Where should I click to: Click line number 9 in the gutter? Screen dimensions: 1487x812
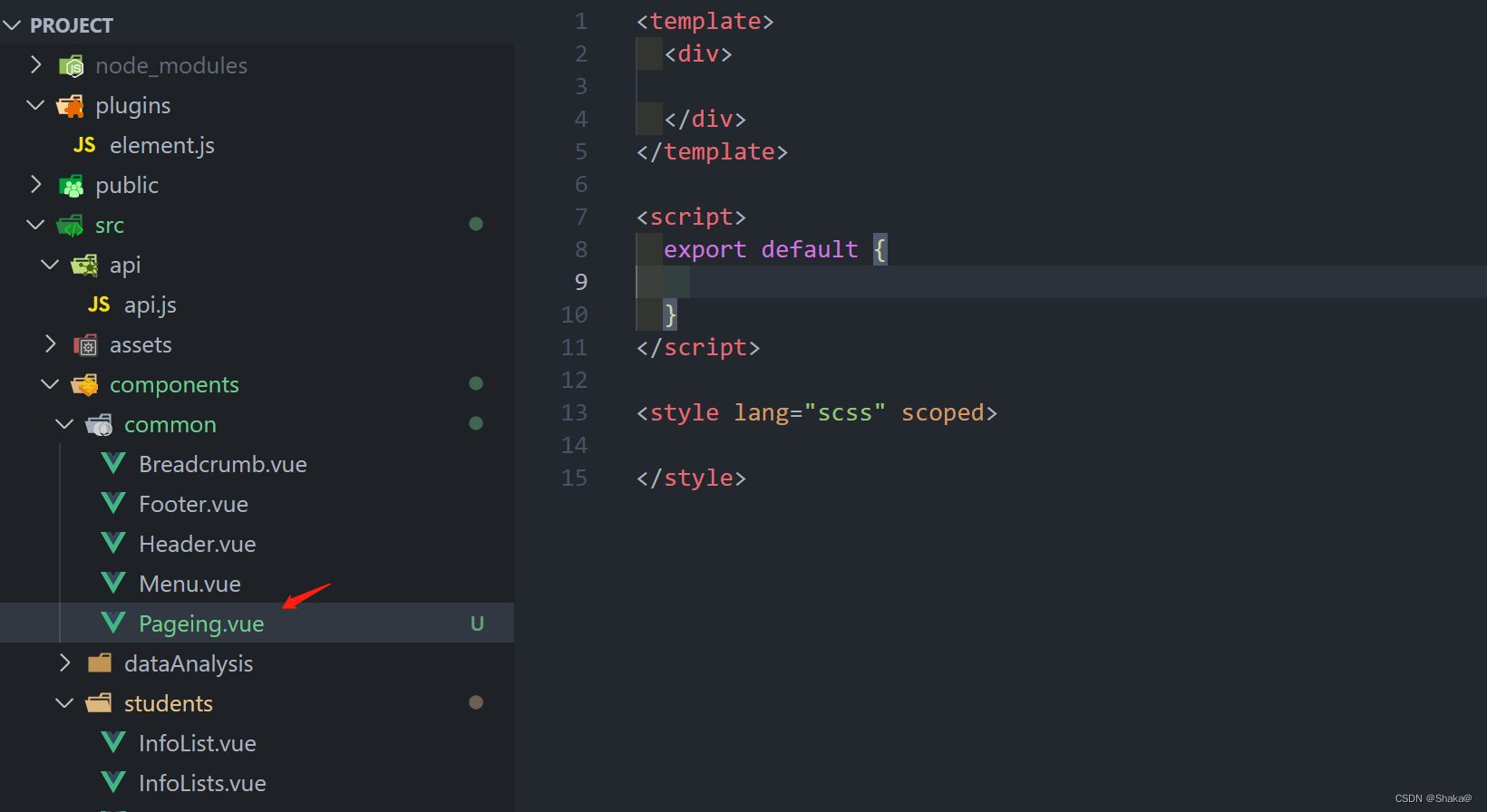(581, 282)
